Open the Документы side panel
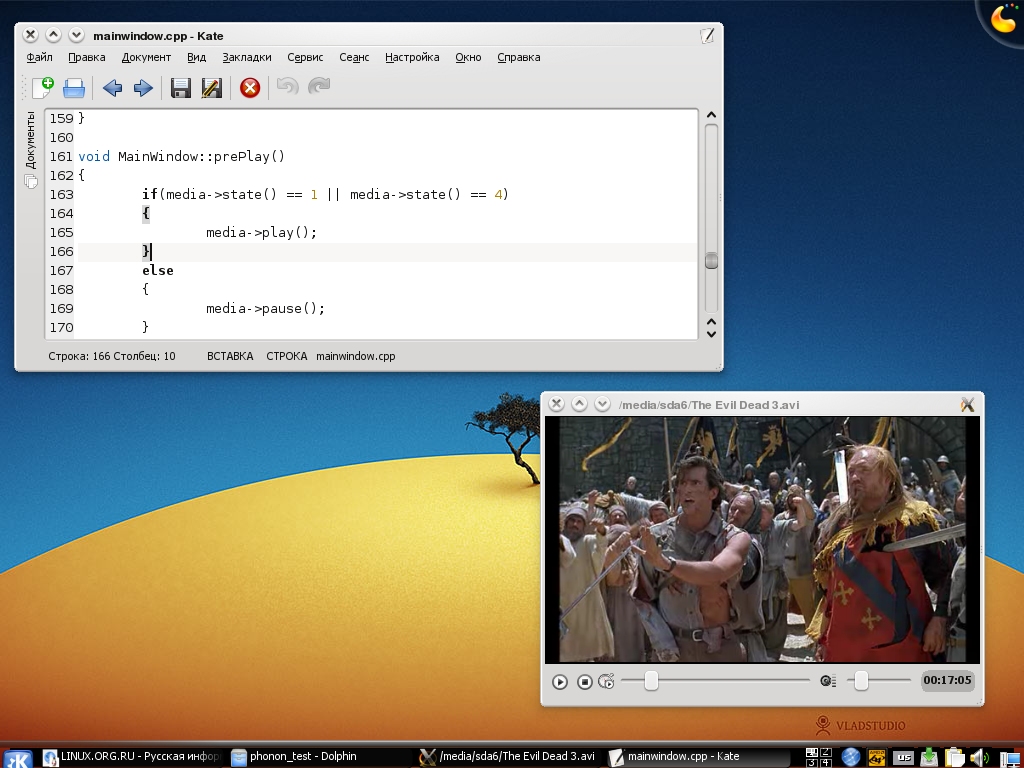Screen dimensions: 1024x768 click(x=30, y=150)
